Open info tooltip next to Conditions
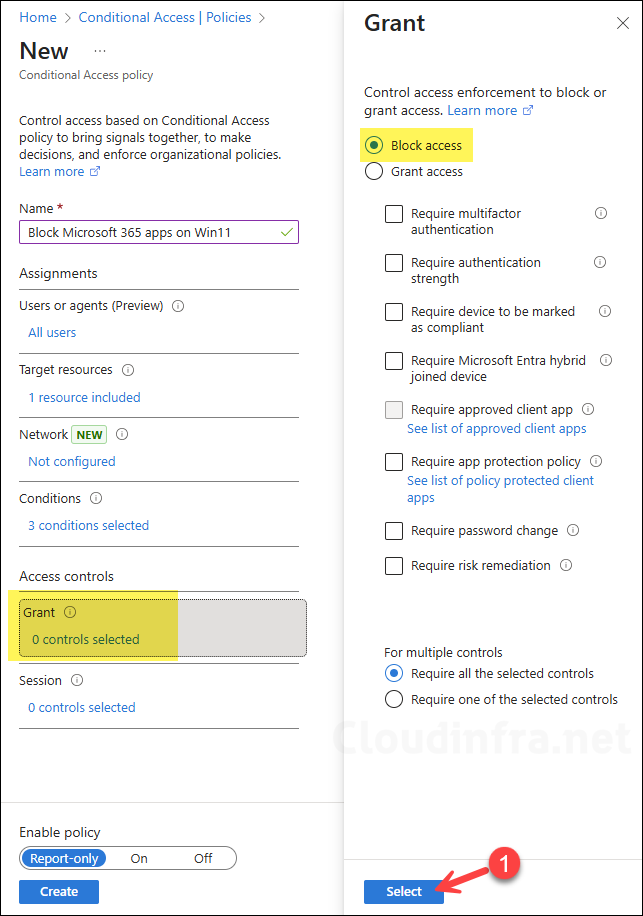The image size is (643, 916). coord(95,498)
